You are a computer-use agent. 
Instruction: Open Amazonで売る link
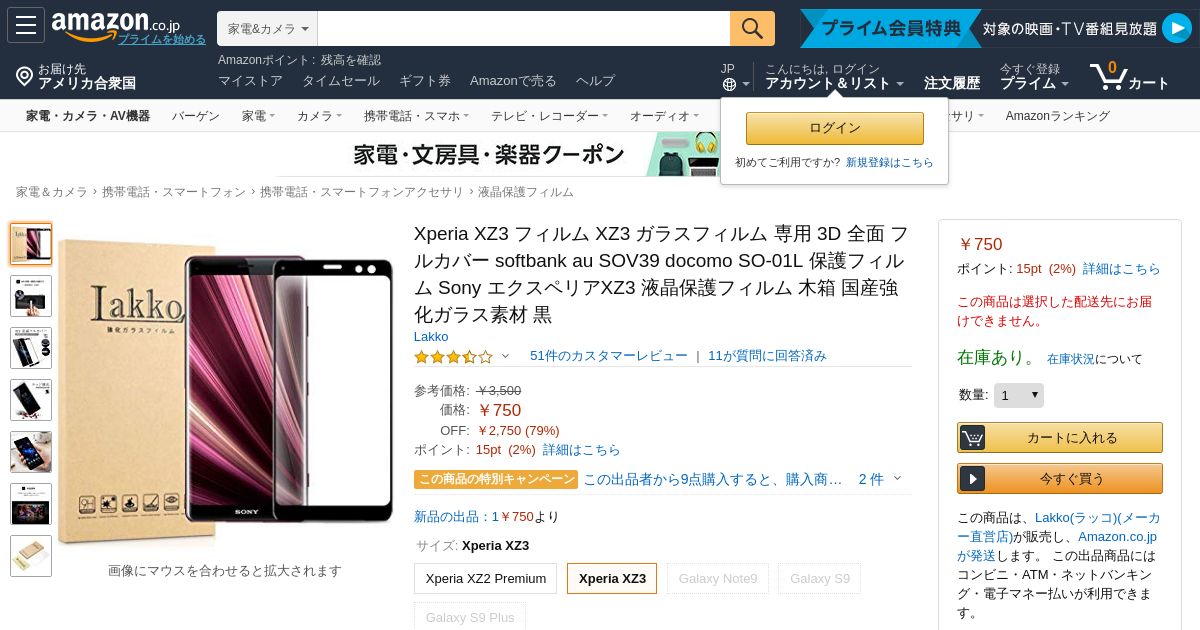coord(513,81)
